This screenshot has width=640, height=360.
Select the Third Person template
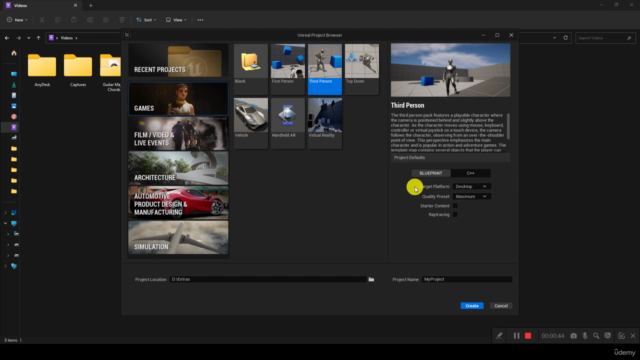325,69
